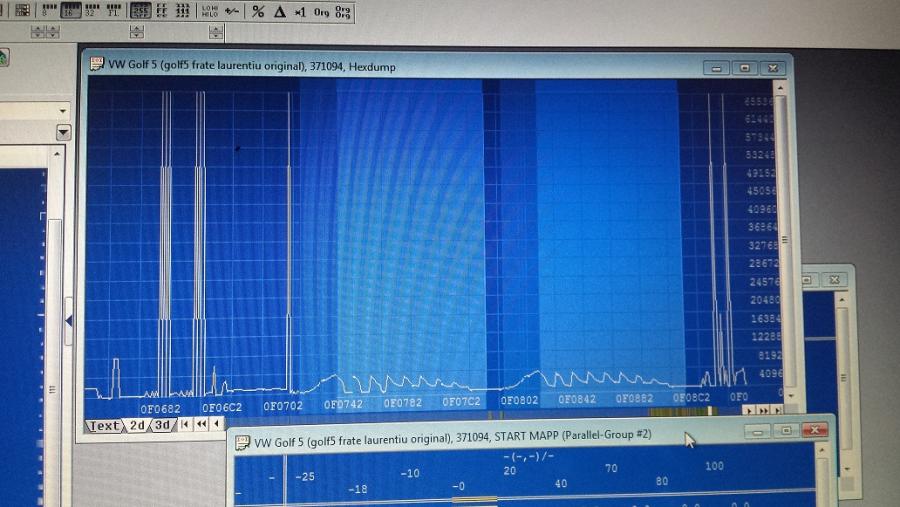Click the fast rewind arrow button

click(x=201, y=425)
